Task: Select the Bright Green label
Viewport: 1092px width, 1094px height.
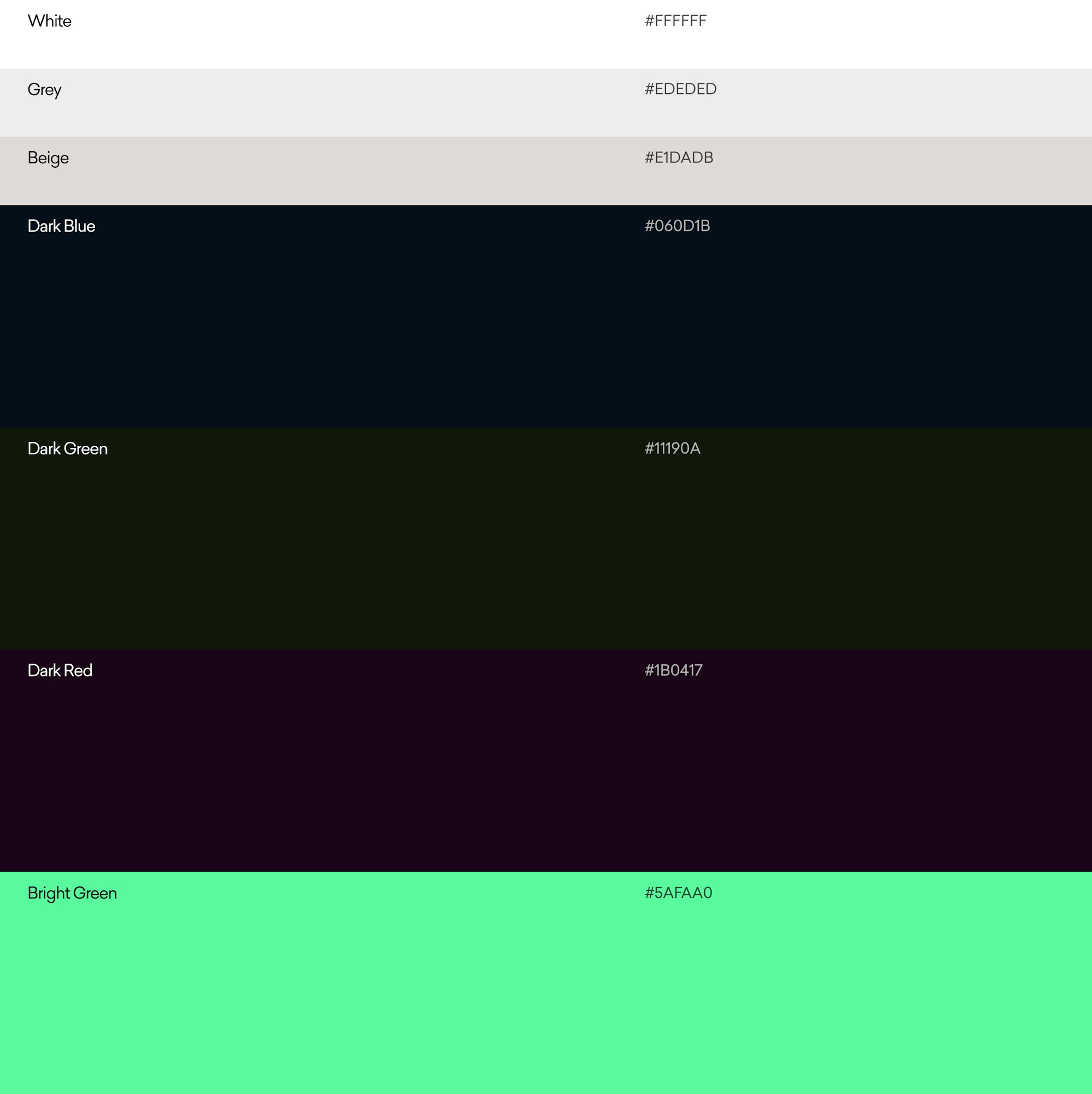Action: coord(73,894)
